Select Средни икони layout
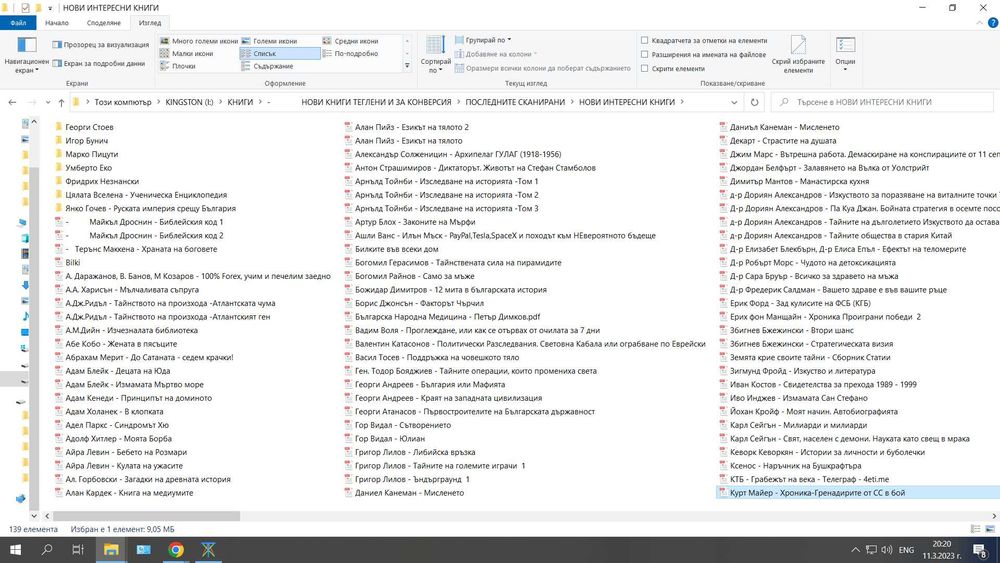This screenshot has width=1000, height=563. pyautogui.click(x=351, y=41)
